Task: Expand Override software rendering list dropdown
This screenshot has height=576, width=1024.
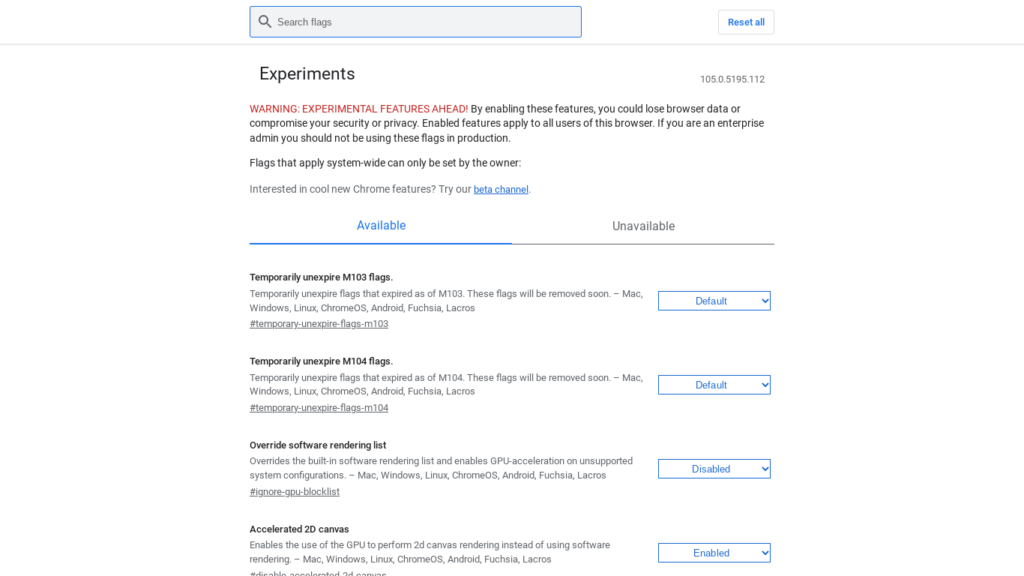Action: pos(714,469)
